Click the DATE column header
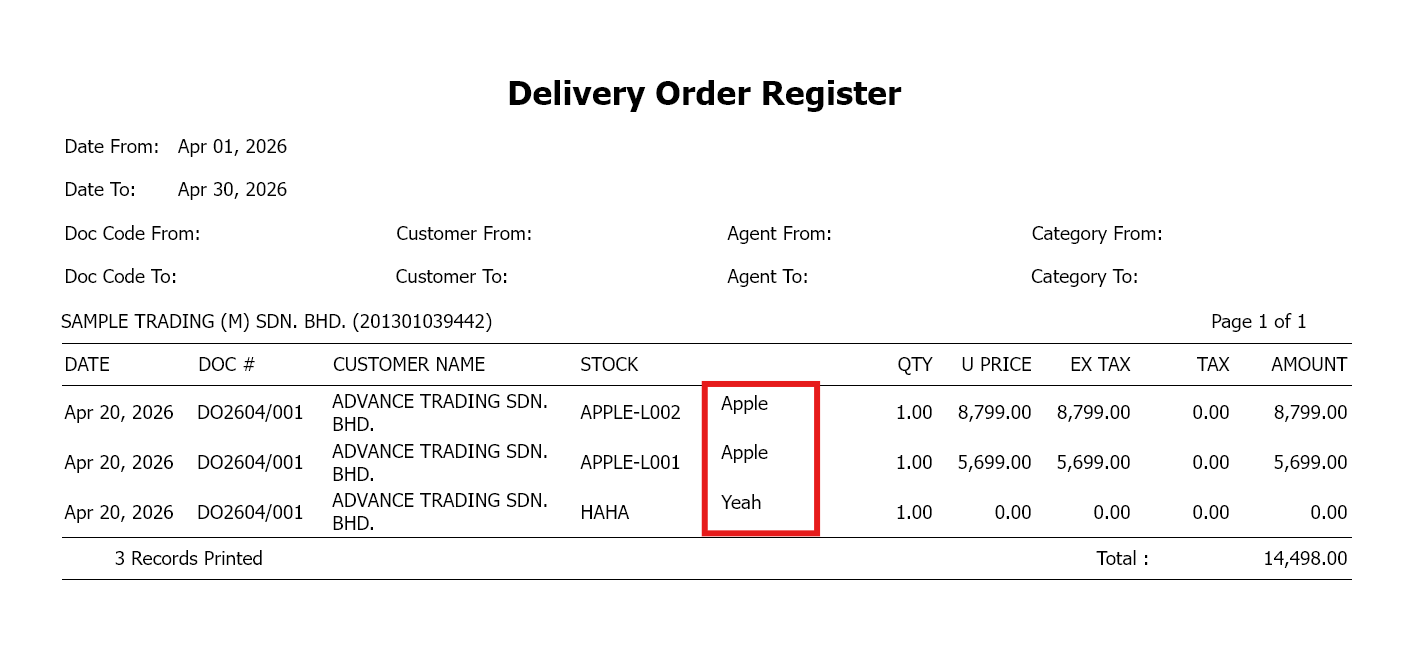 point(87,365)
